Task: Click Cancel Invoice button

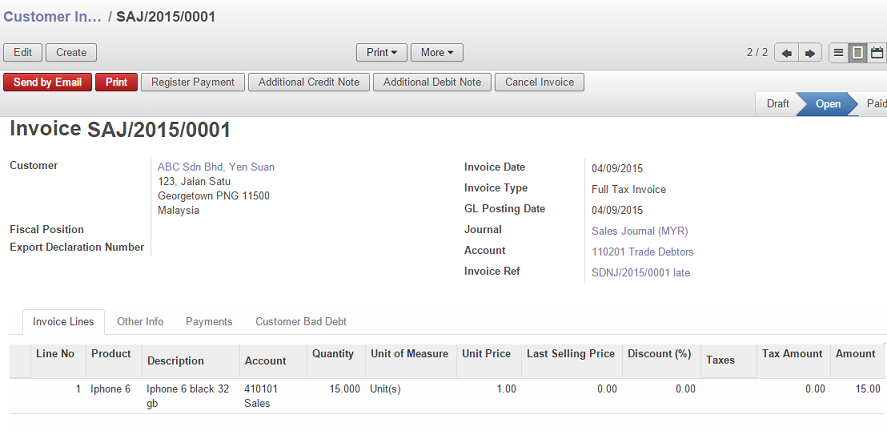Action: point(540,82)
